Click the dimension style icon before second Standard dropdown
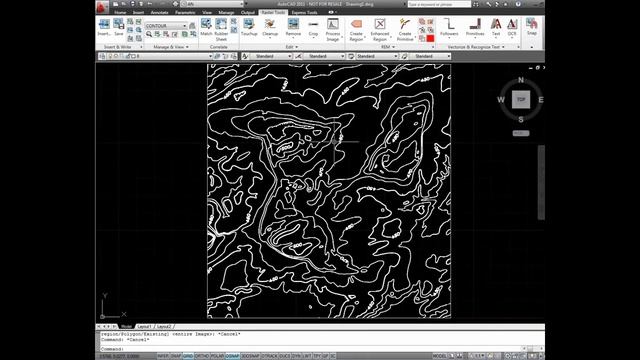The height and width of the screenshot is (360, 640). click(298, 56)
